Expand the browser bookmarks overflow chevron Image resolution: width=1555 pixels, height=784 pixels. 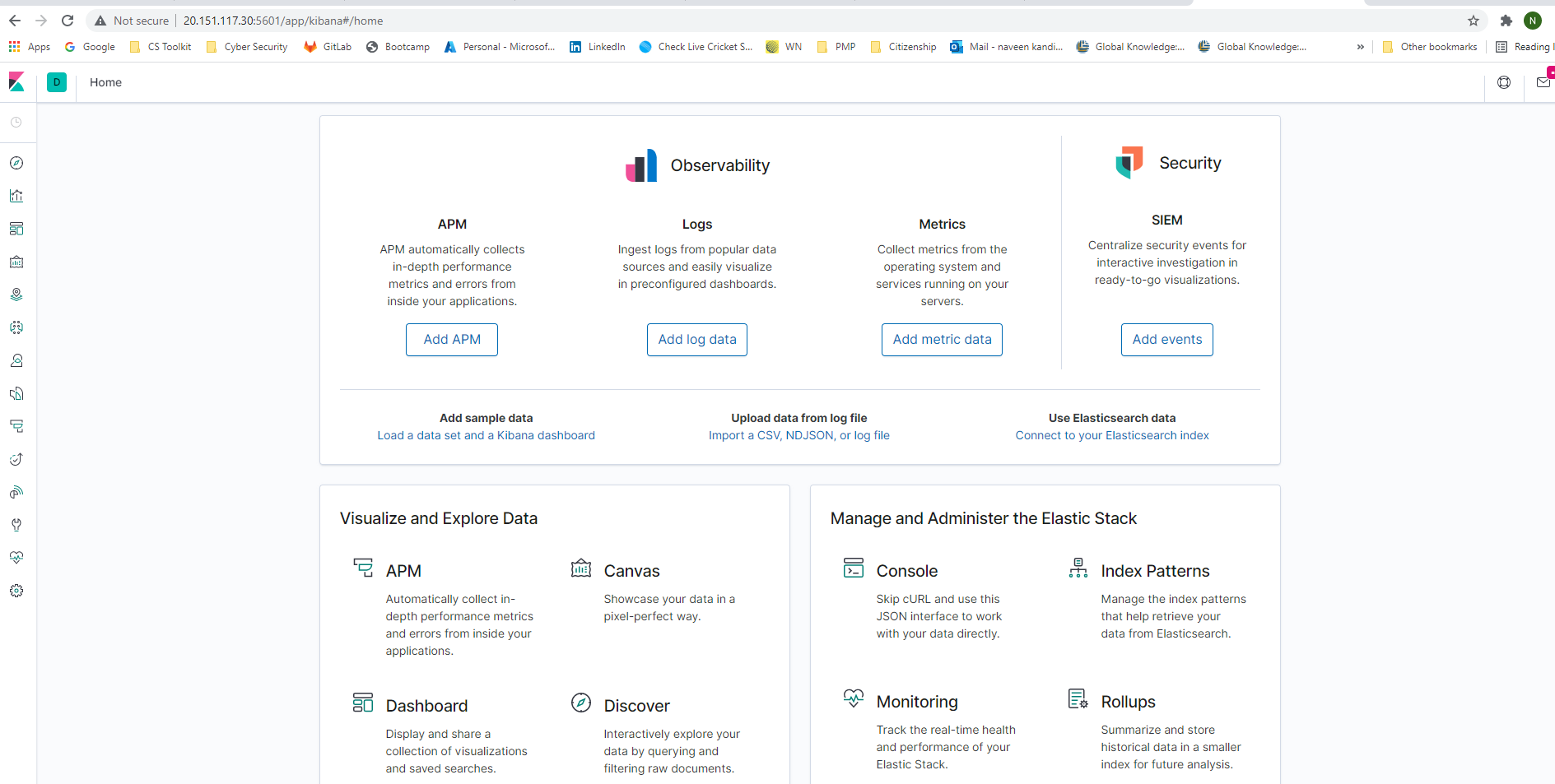pyautogui.click(x=1361, y=47)
